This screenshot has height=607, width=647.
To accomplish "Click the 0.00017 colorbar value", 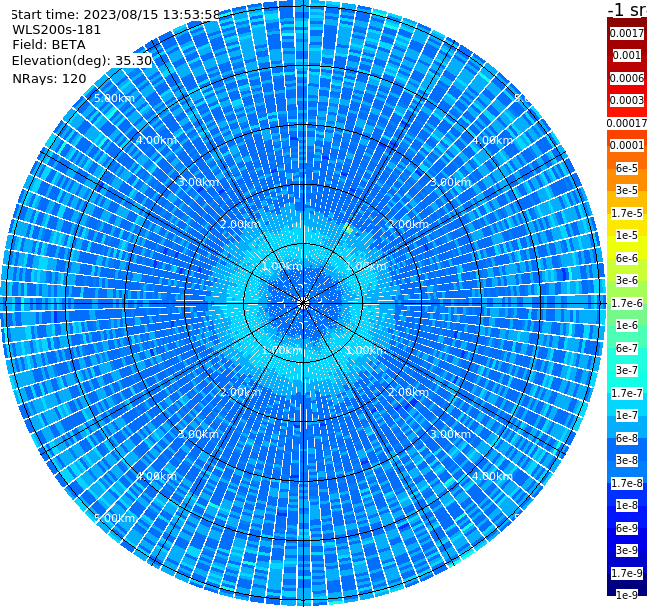I will pos(627,123).
